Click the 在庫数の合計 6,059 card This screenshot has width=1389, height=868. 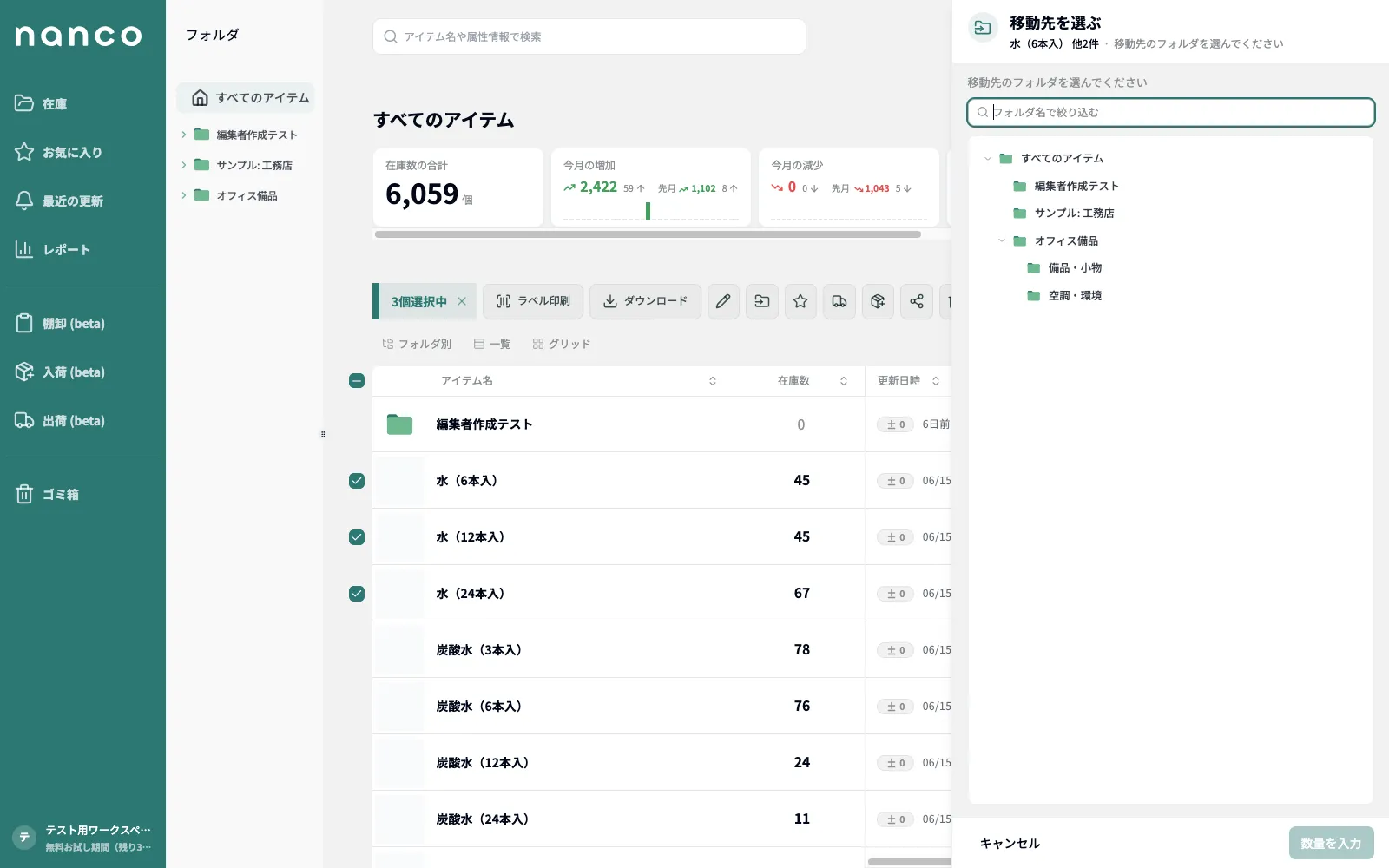[458, 187]
